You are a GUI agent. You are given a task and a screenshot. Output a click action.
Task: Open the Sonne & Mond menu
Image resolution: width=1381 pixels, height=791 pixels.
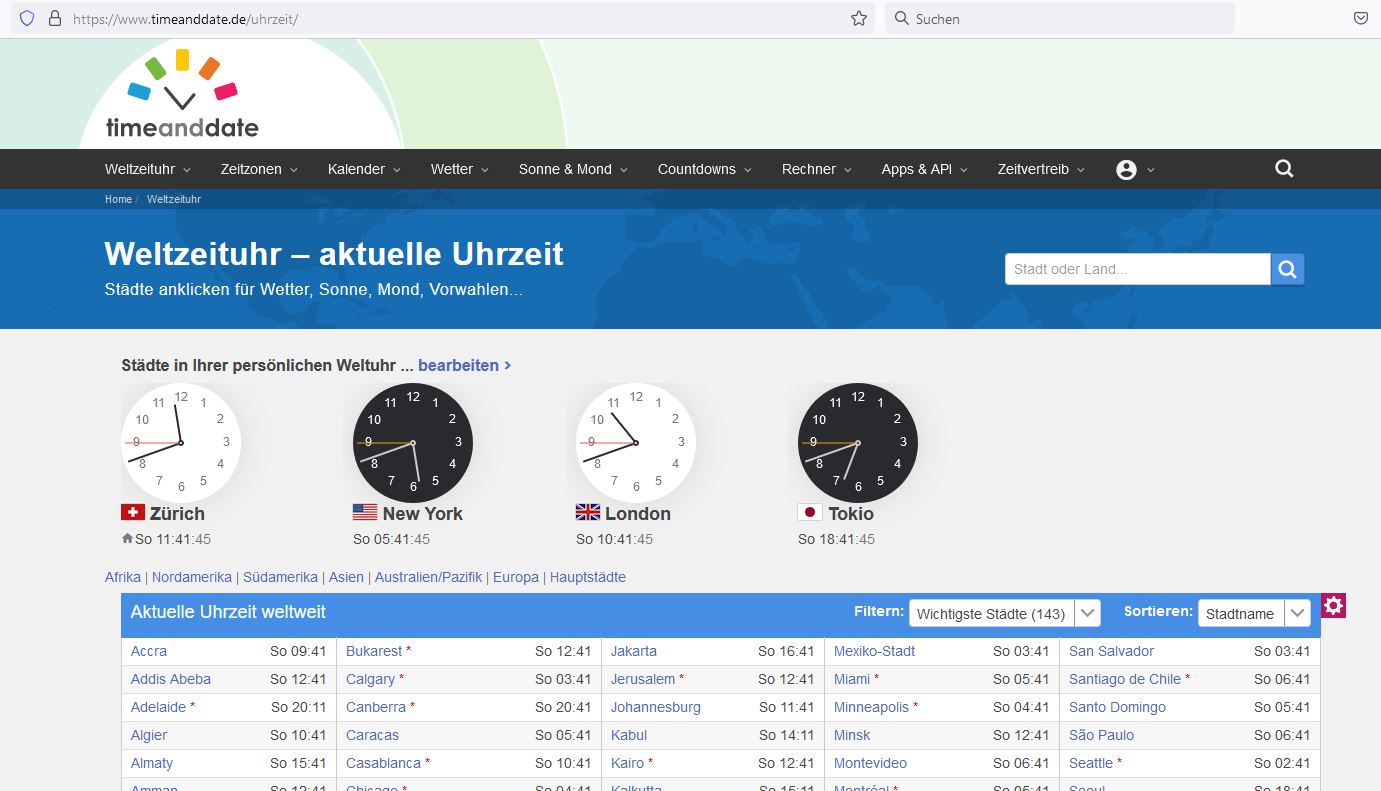[572, 170]
